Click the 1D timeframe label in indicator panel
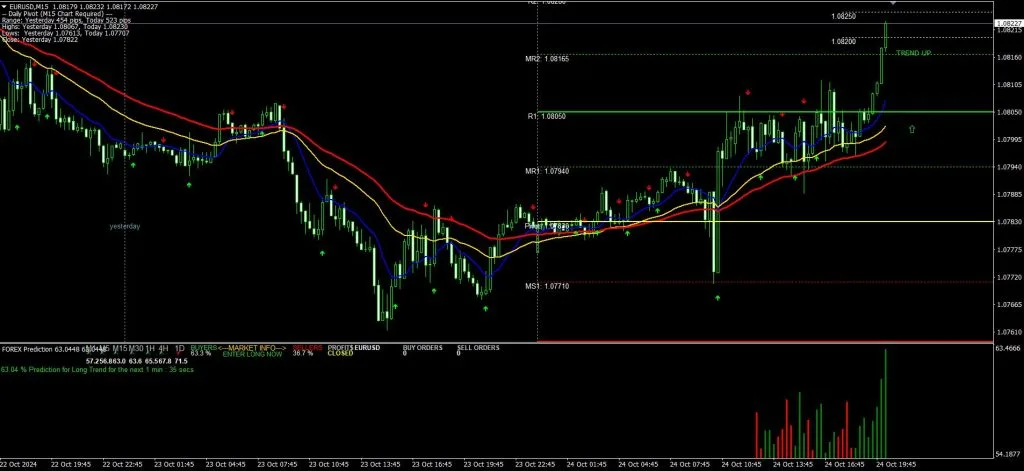 tap(180, 348)
